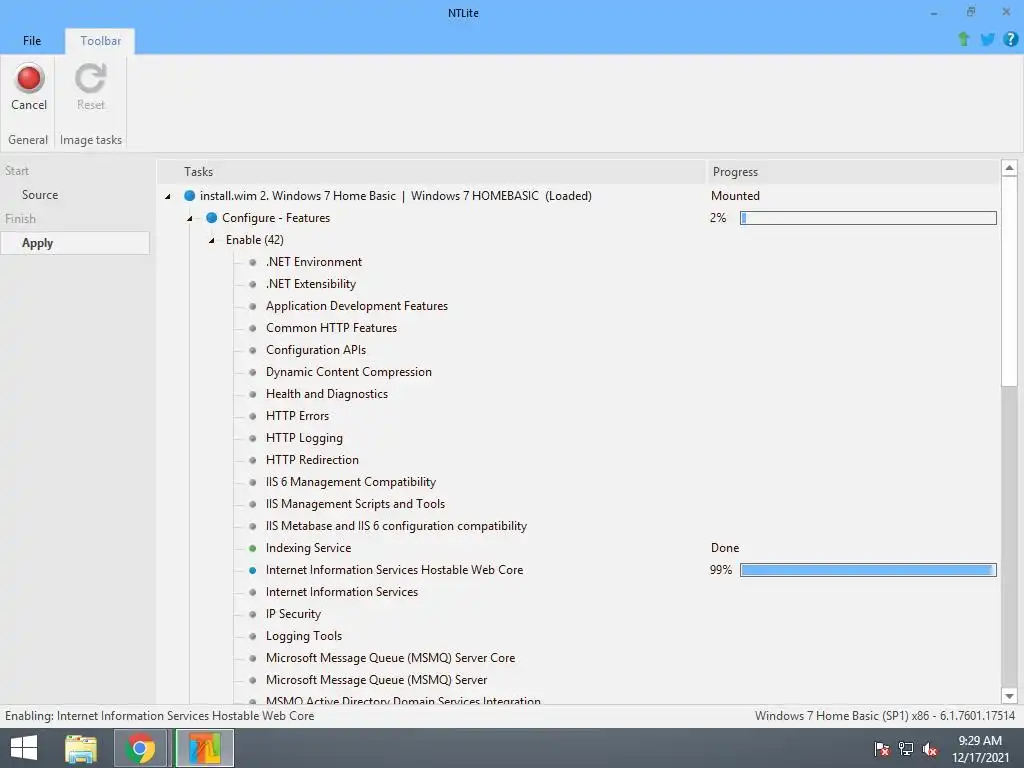Click the Mounted status text
The height and width of the screenshot is (768, 1024).
tap(735, 195)
